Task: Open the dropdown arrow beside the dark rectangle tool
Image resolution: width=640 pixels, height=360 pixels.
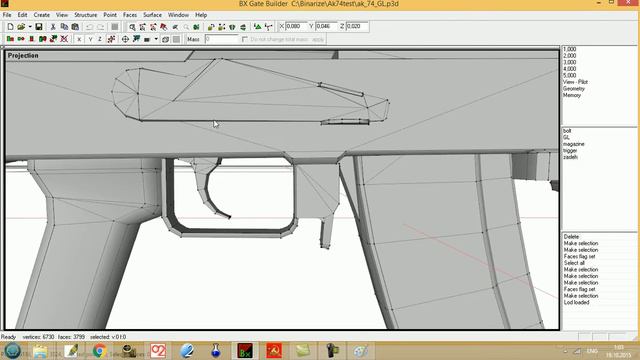Action: coord(156,39)
